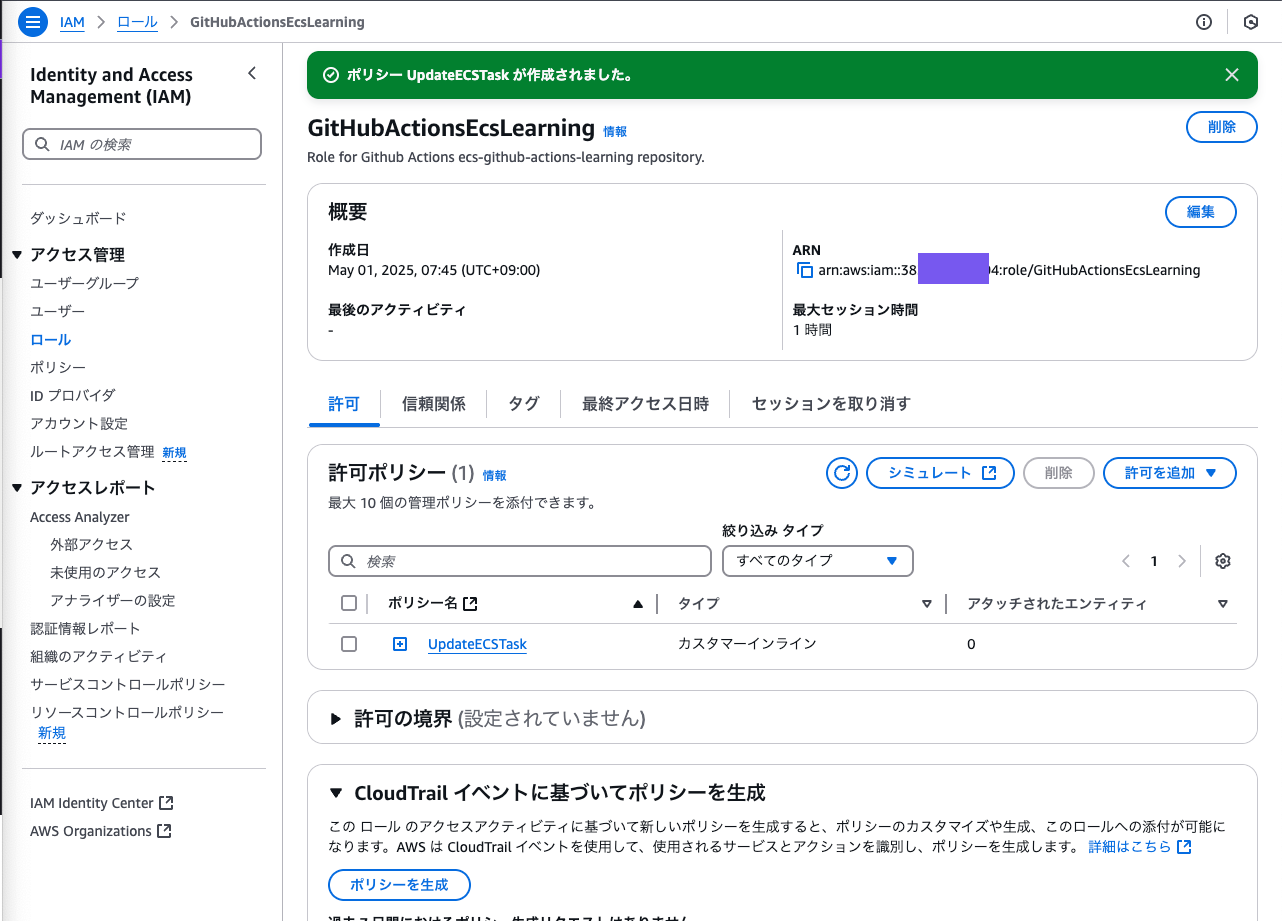Image resolution: width=1282 pixels, height=921 pixels.
Task: Collapse the IAM sidebar with the chevron
Action: click(252, 73)
